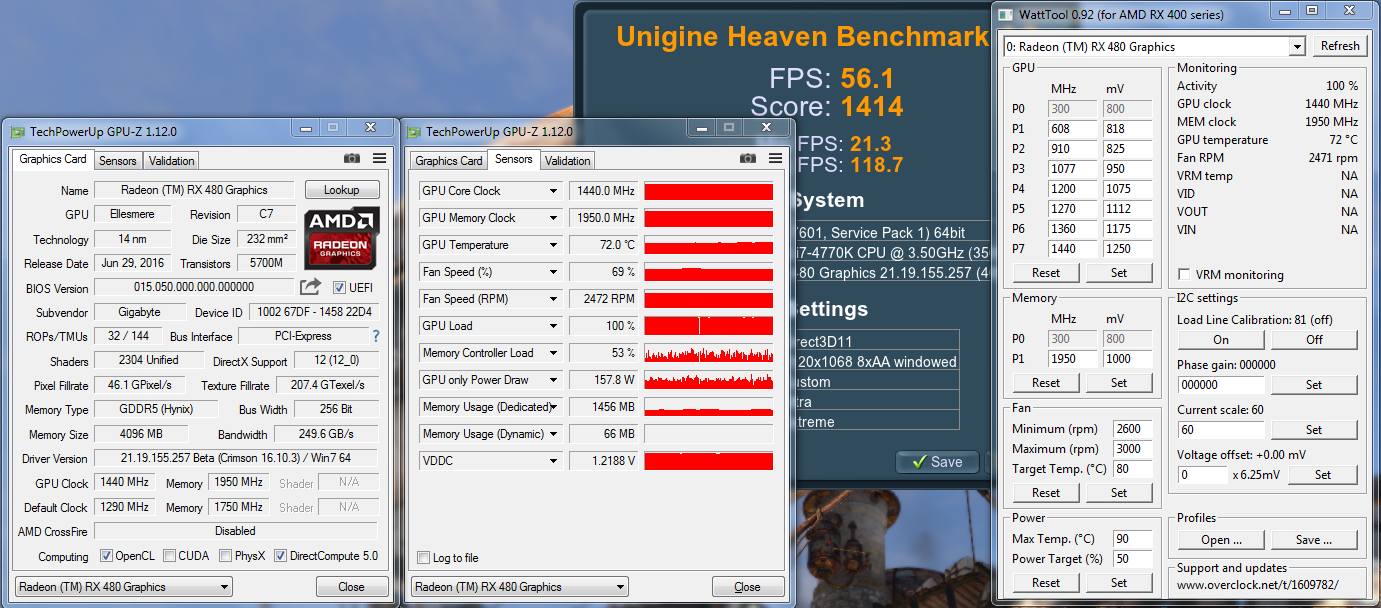The width and height of the screenshot is (1381, 608).
Task: Click Save button in Heaven Benchmark
Action: click(937, 461)
